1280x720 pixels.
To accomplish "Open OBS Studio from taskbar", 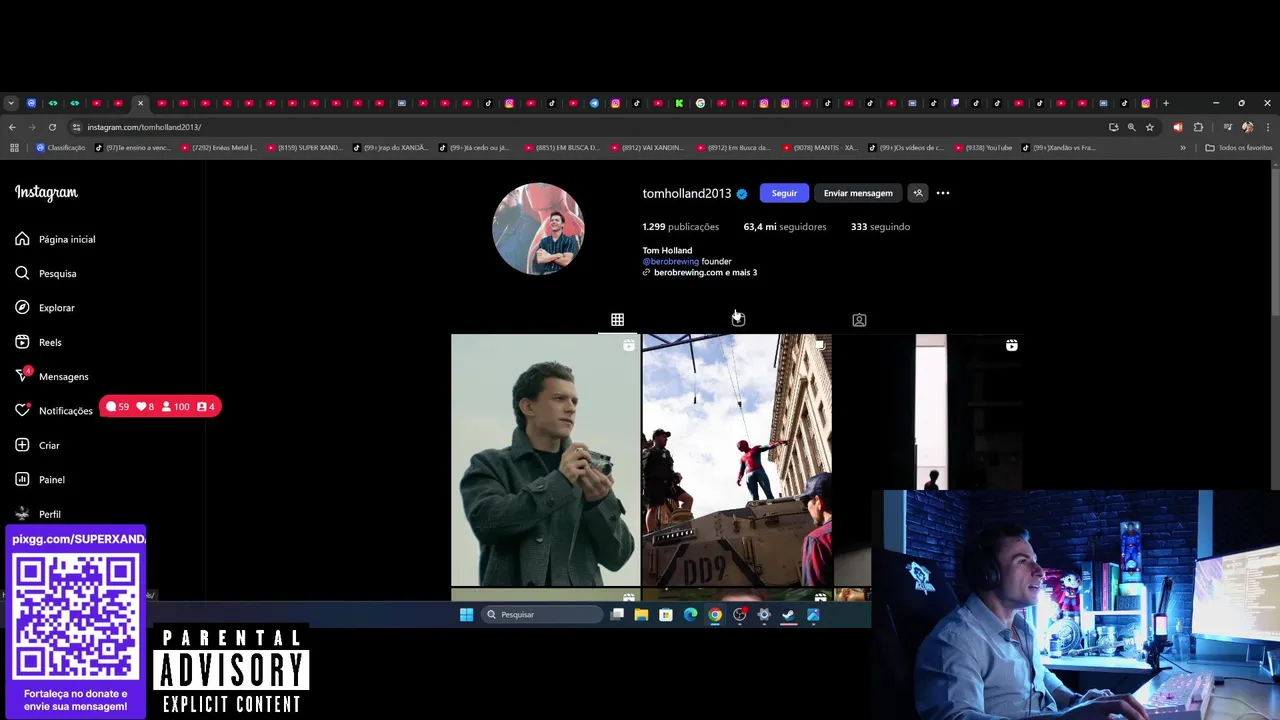I will coord(740,615).
